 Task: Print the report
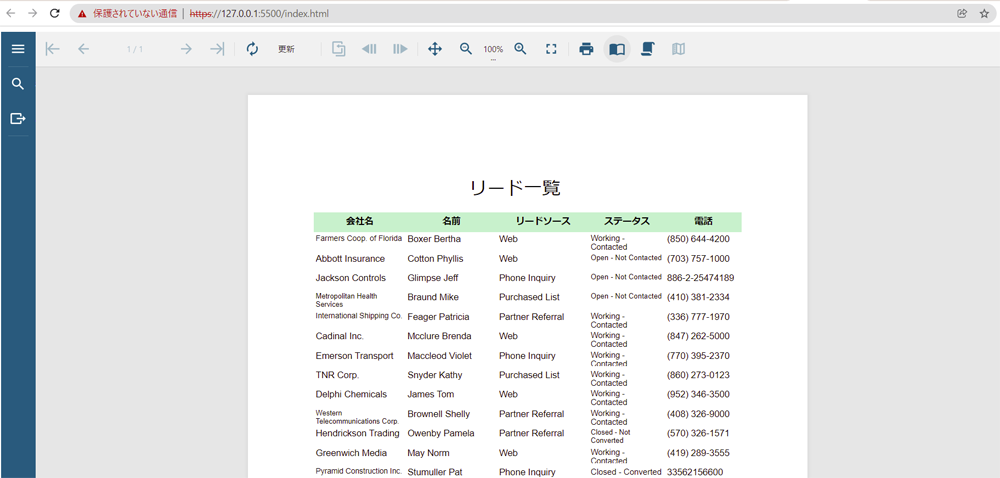(586, 49)
